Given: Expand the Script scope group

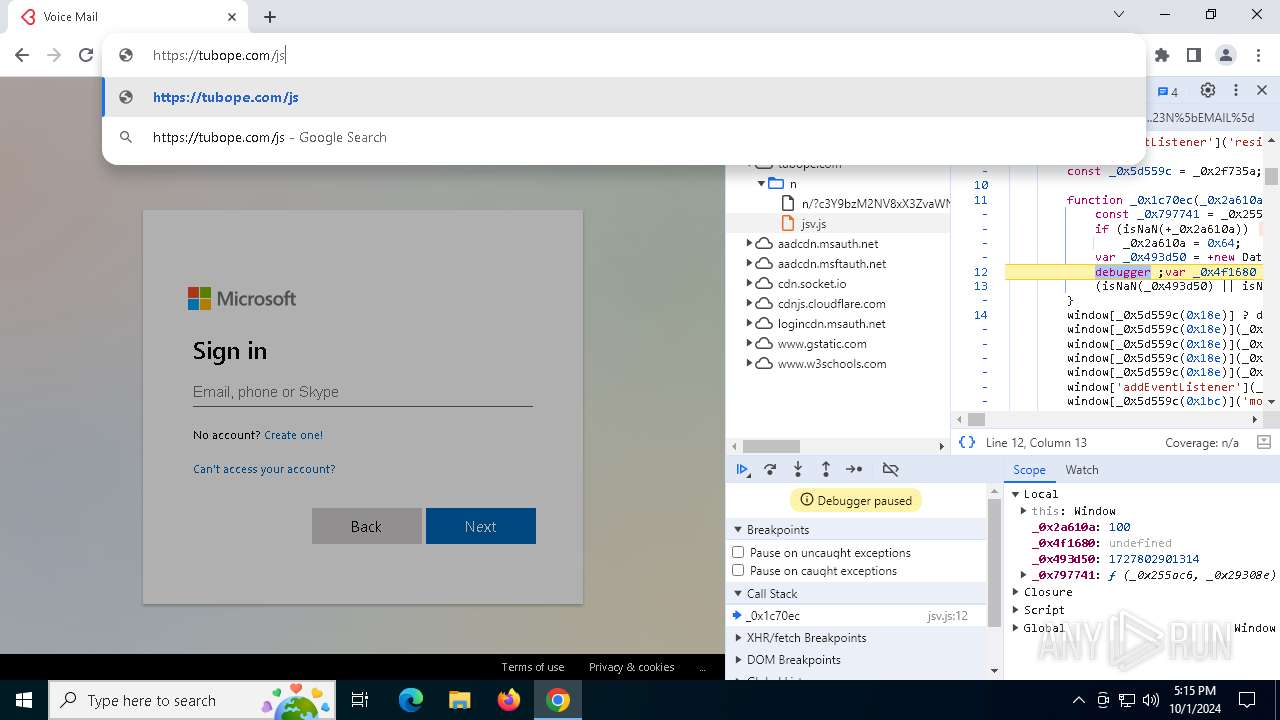Looking at the screenshot, I should (1015, 610).
